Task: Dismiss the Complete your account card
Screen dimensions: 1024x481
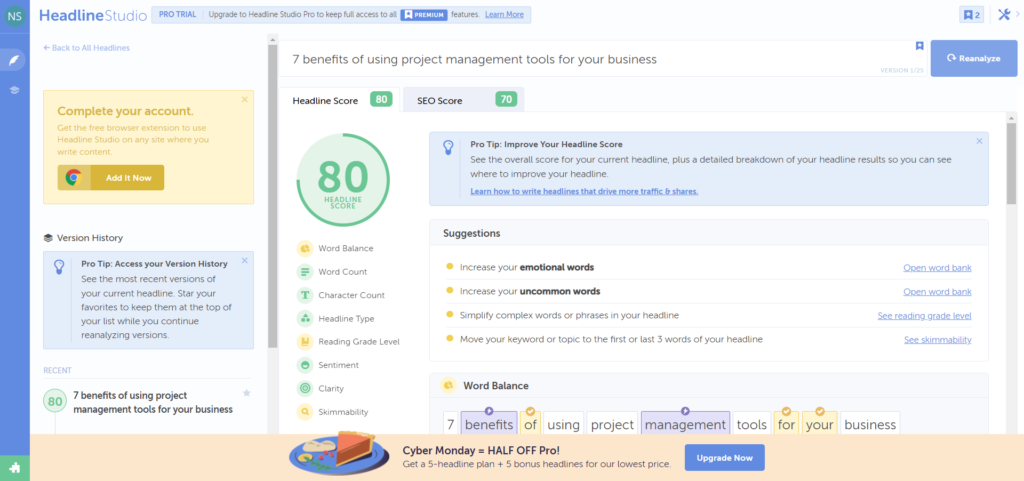Action: tap(244, 99)
